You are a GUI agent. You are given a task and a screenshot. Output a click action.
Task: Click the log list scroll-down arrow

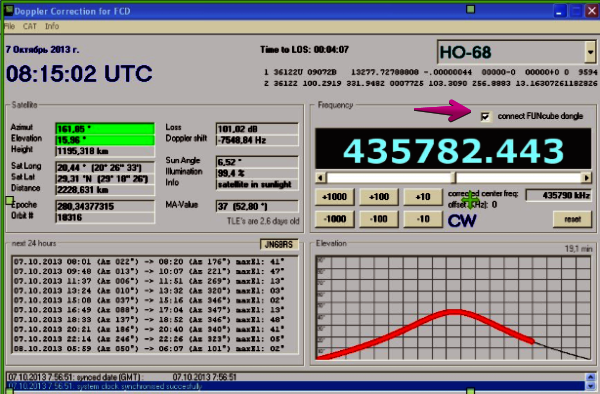(591, 386)
